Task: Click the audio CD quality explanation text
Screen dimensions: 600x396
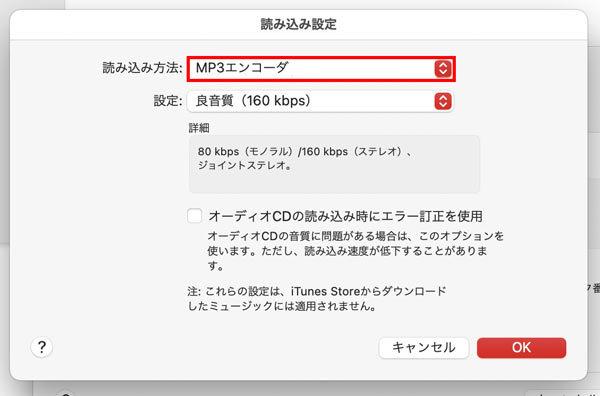Action: click(x=355, y=251)
